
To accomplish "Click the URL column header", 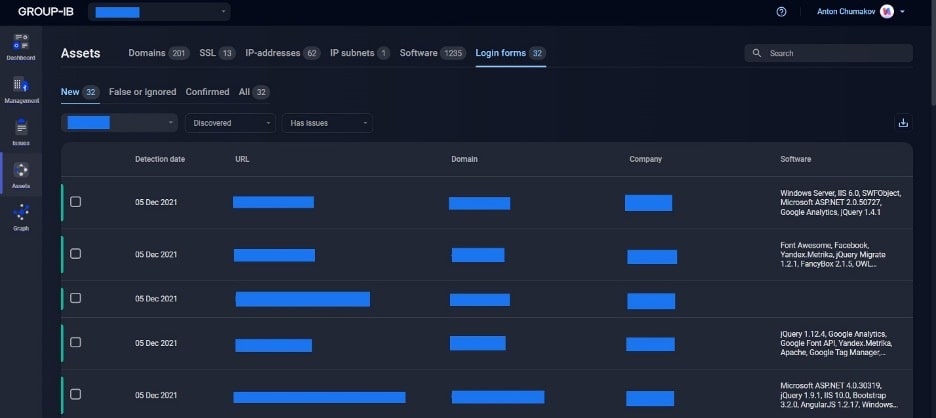I will point(242,159).
